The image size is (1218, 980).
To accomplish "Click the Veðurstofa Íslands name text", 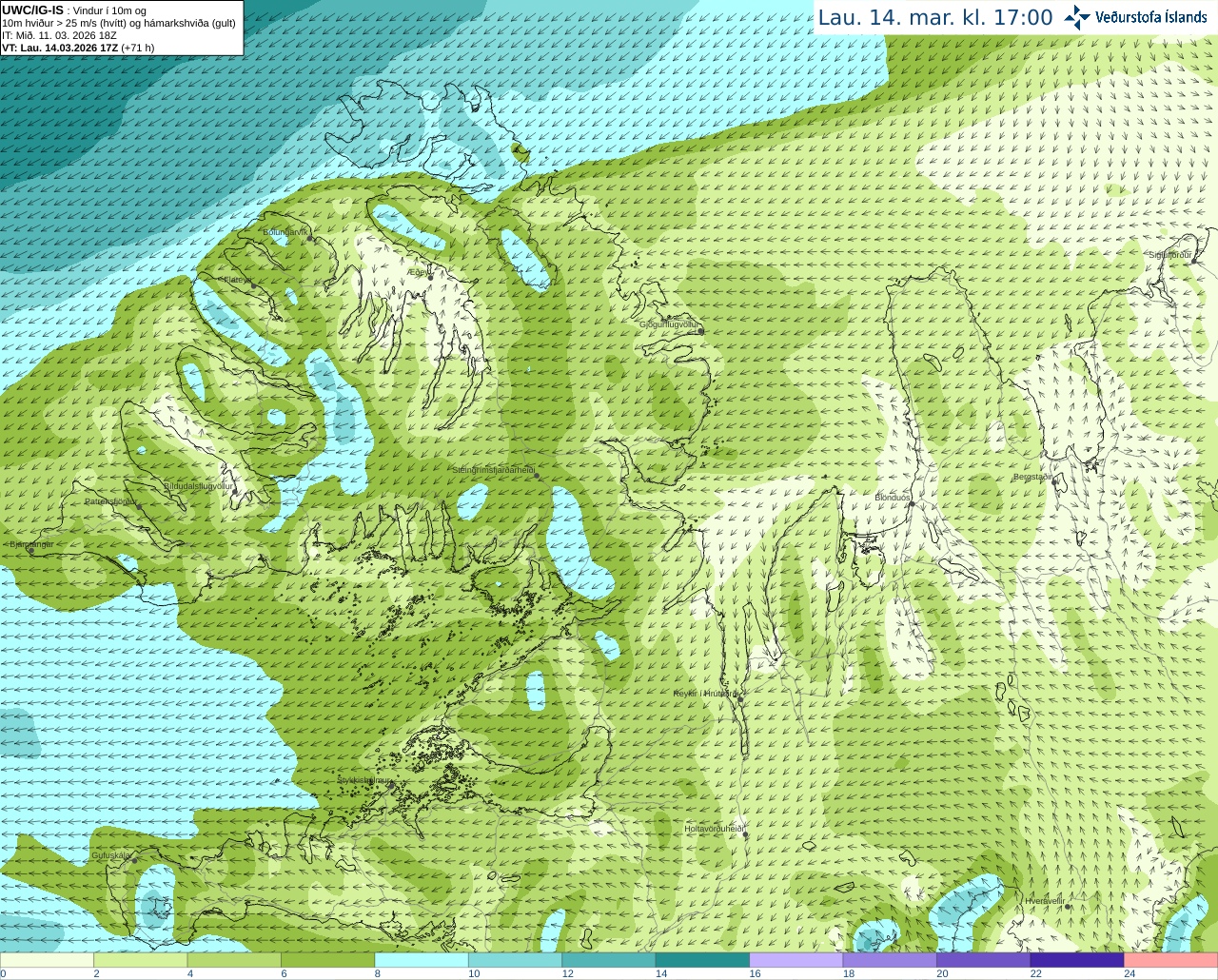I will pyautogui.click(x=1150, y=17).
